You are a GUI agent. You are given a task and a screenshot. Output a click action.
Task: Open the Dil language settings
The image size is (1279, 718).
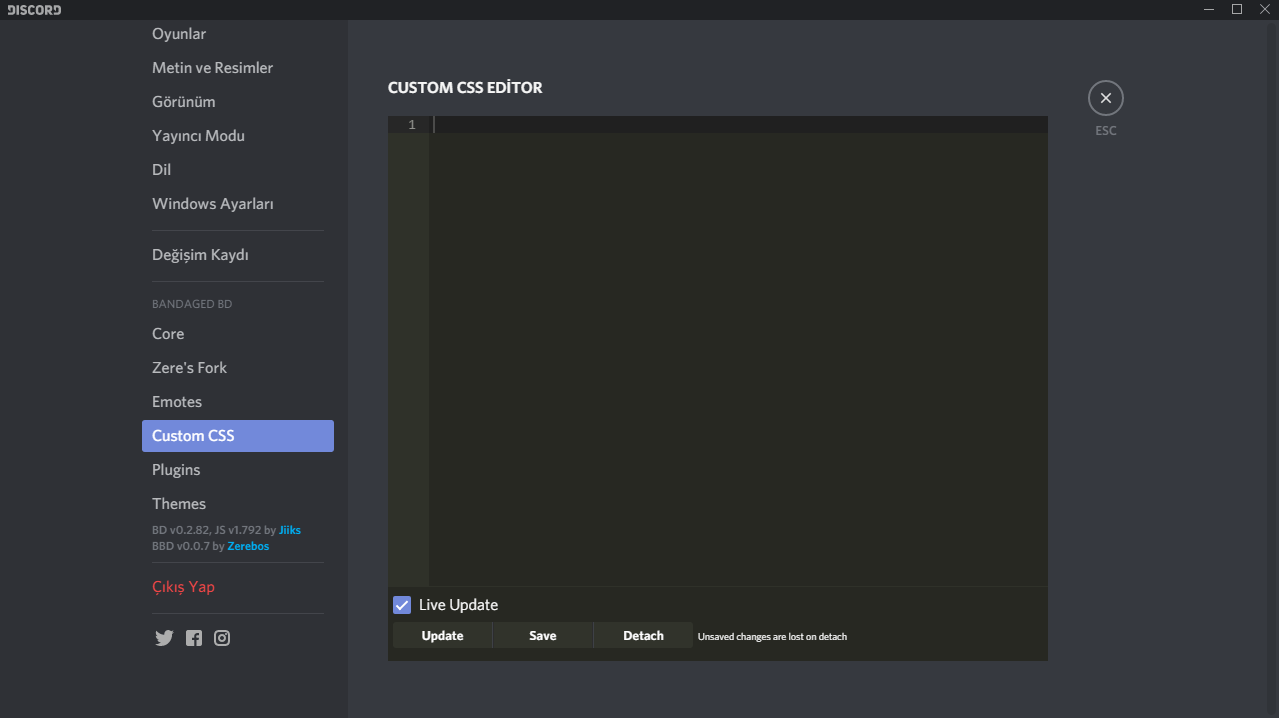[x=238, y=170]
